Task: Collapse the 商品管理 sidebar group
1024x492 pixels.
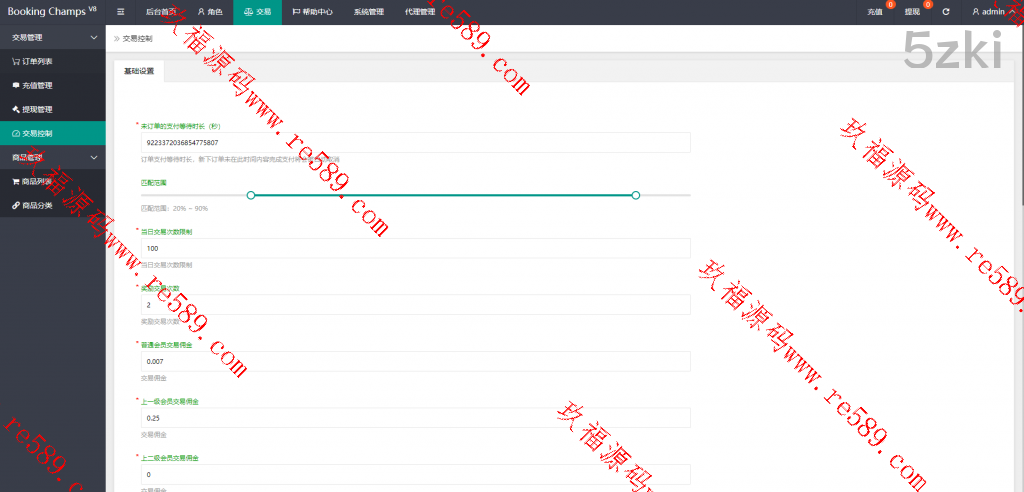Action: pyautogui.click(x=52, y=157)
